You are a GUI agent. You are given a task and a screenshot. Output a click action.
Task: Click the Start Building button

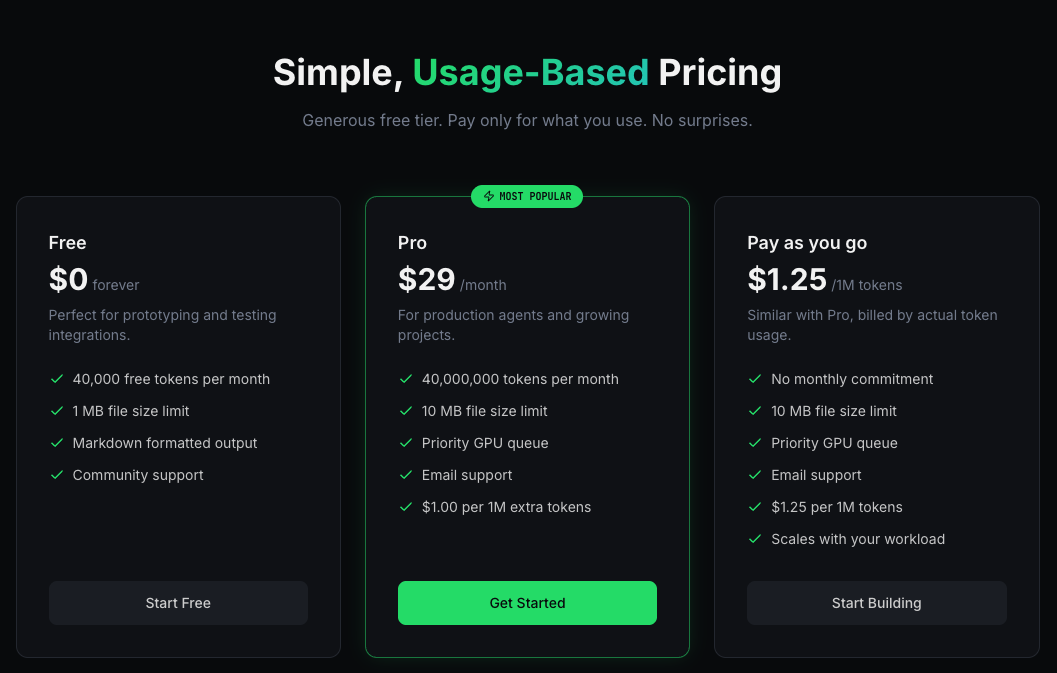pos(876,603)
